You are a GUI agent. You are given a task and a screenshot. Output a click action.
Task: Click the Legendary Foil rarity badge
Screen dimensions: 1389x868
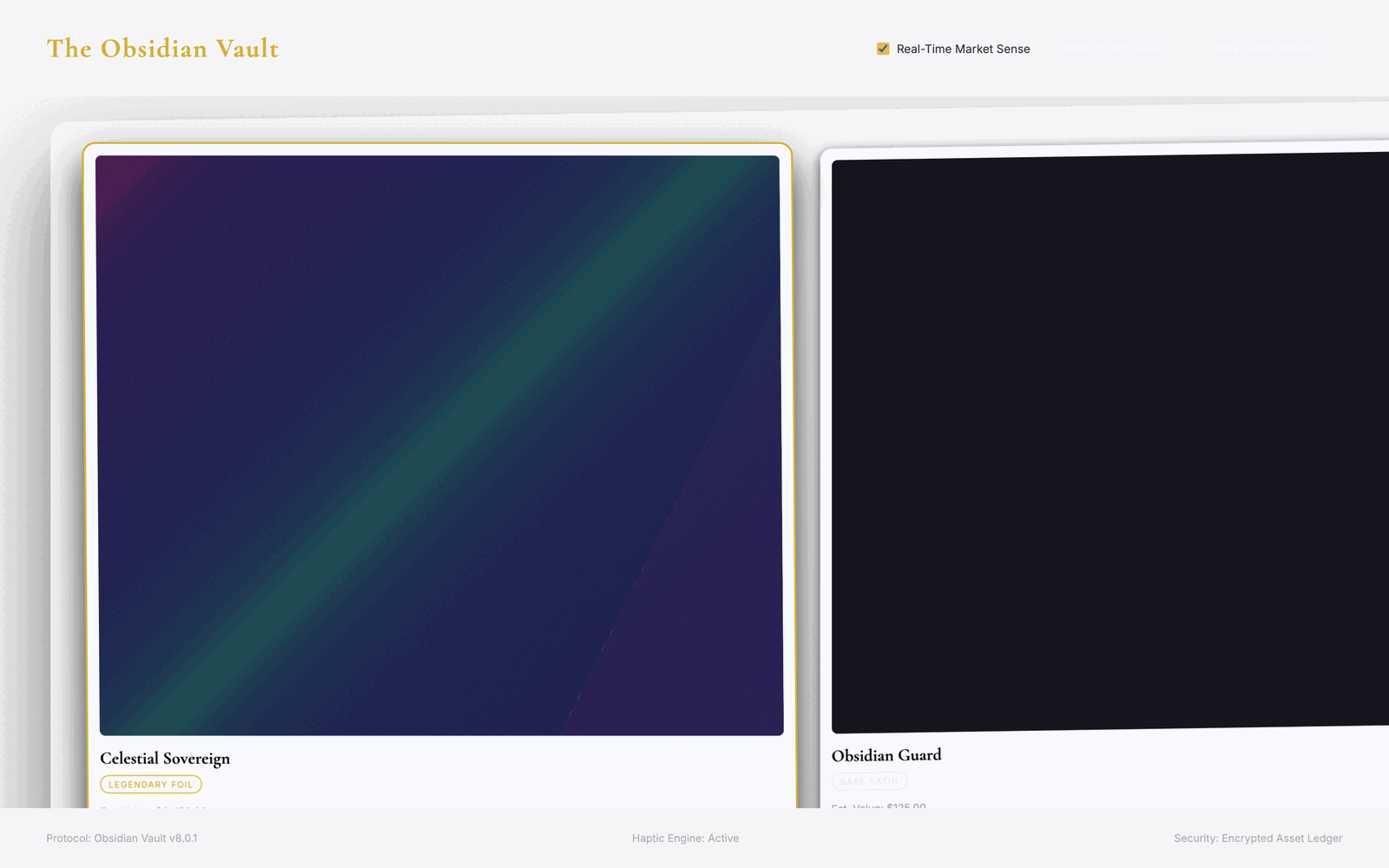tap(151, 785)
